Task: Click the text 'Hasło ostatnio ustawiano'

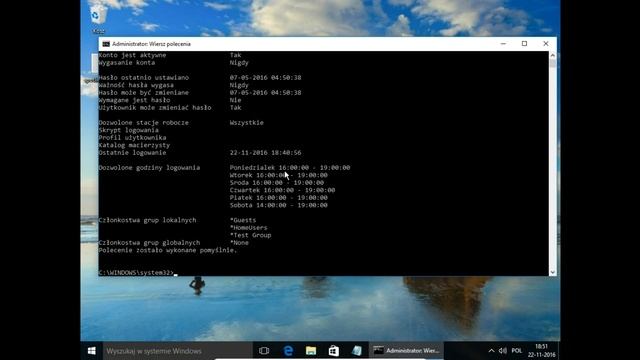Action: tap(144, 78)
